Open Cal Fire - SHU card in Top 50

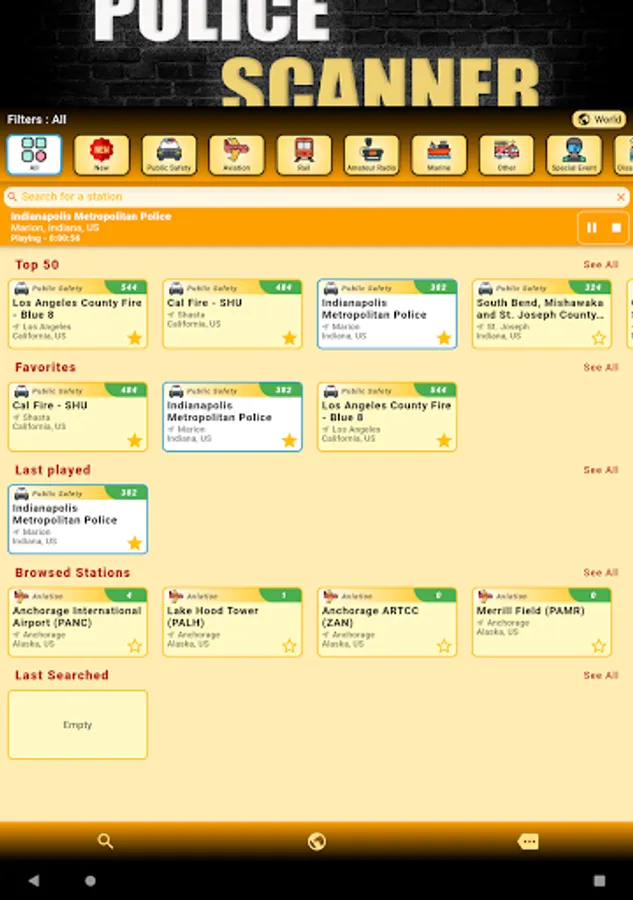click(232, 314)
